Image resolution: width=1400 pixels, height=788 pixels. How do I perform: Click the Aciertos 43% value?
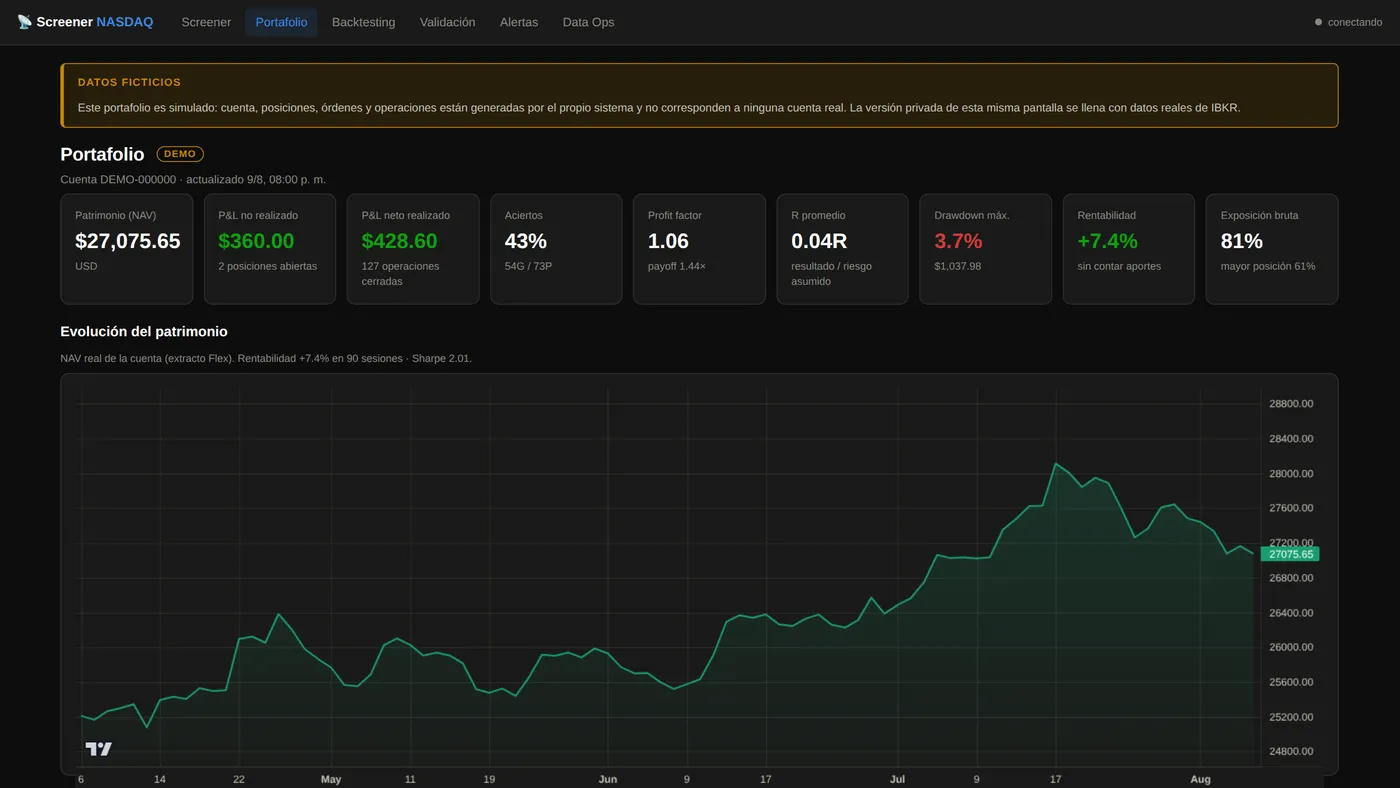point(526,241)
